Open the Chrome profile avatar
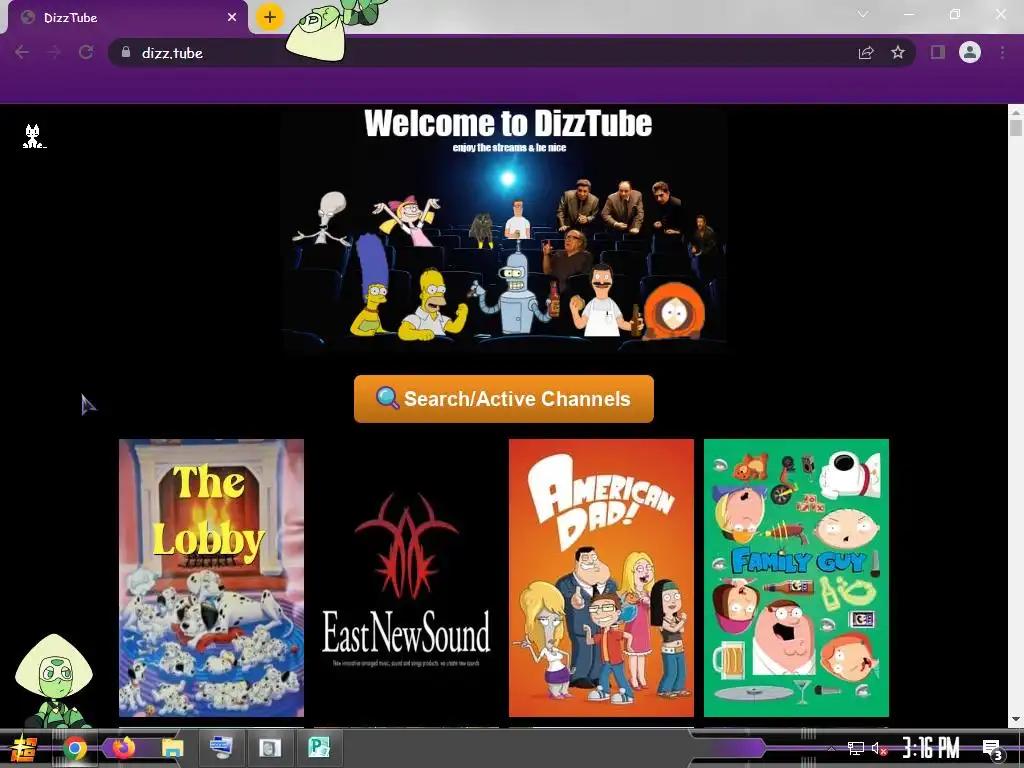The width and height of the screenshot is (1024, 768). pyautogui.click(x=970, y=52)
